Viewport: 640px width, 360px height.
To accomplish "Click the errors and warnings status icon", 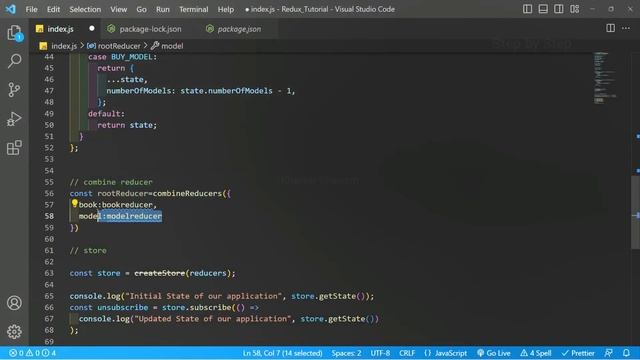I will click(x=32, y=353).
